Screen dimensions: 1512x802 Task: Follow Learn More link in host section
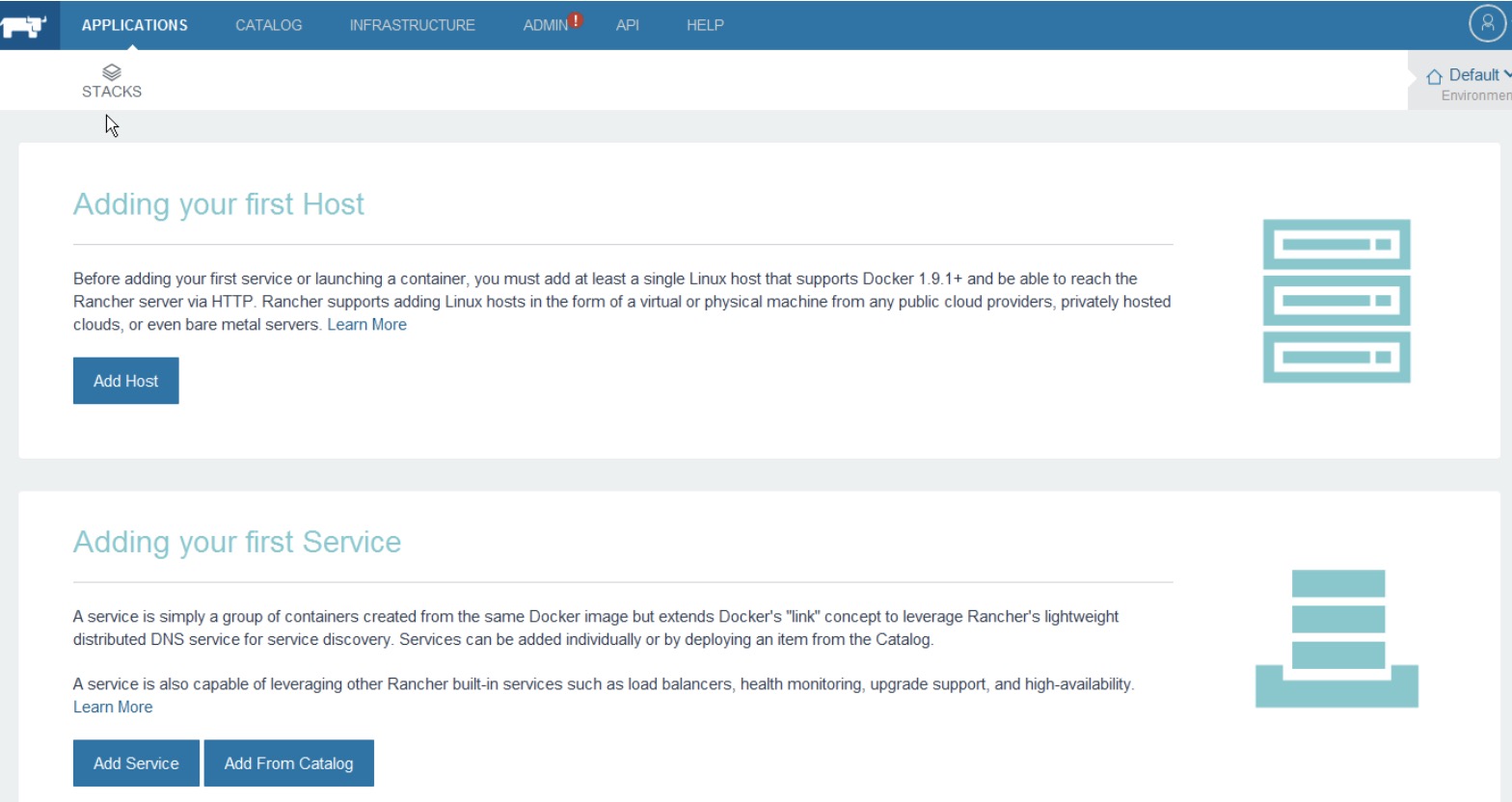pyautogui.click(x=367, y=325)
